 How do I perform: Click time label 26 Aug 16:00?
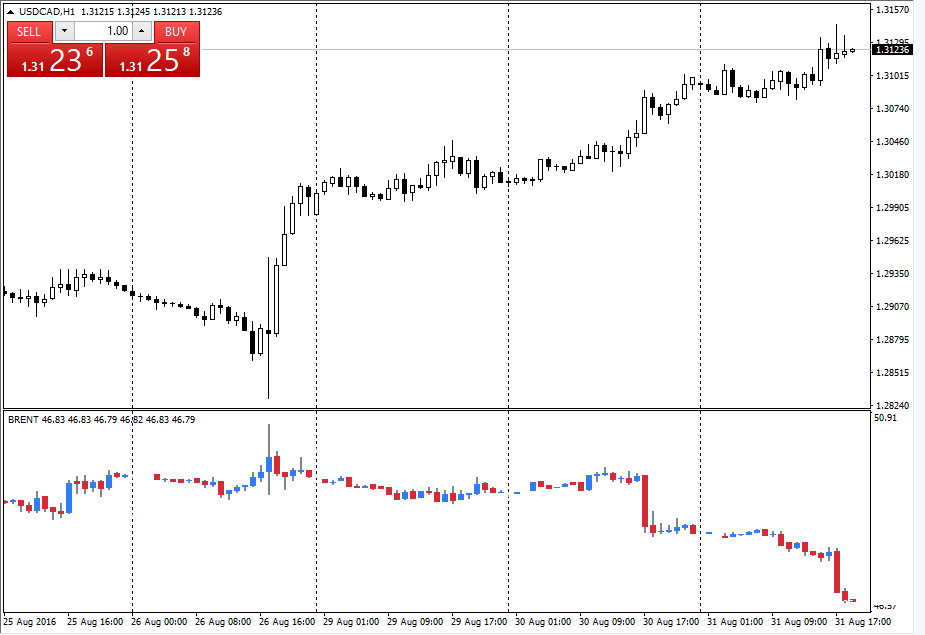point(287,622)
